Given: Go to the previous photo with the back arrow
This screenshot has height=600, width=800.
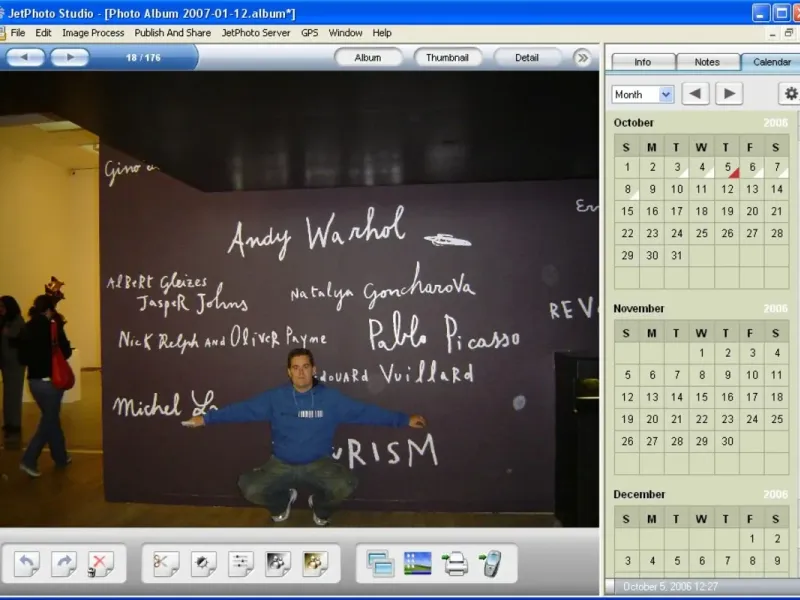Looking at the screenshot, I should pyautogui.click(x=24, y=57).
